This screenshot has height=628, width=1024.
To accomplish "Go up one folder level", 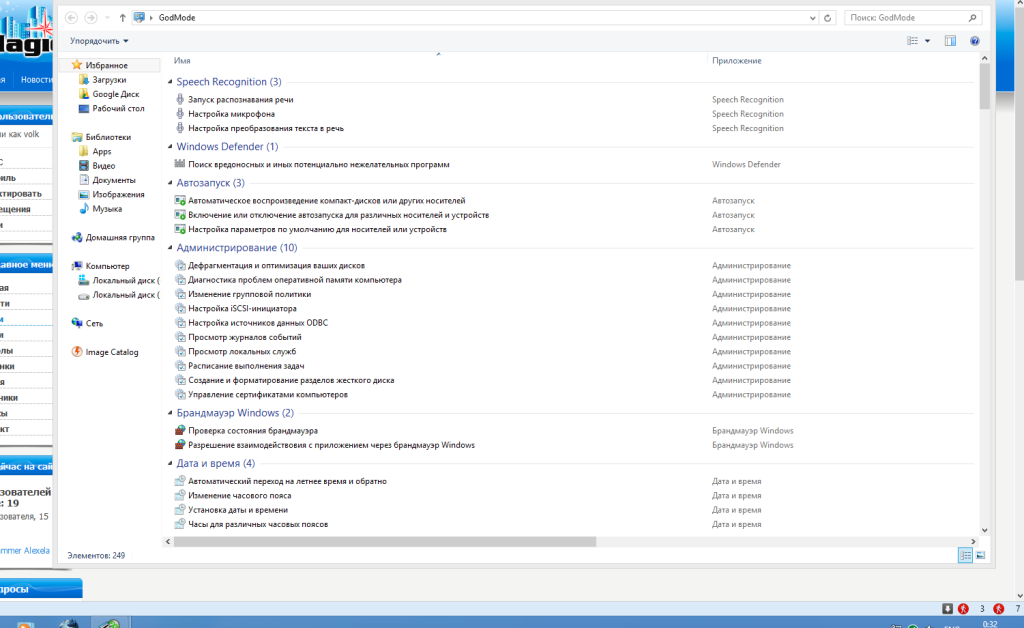I will pyautogui.click(x=122, y=18).
